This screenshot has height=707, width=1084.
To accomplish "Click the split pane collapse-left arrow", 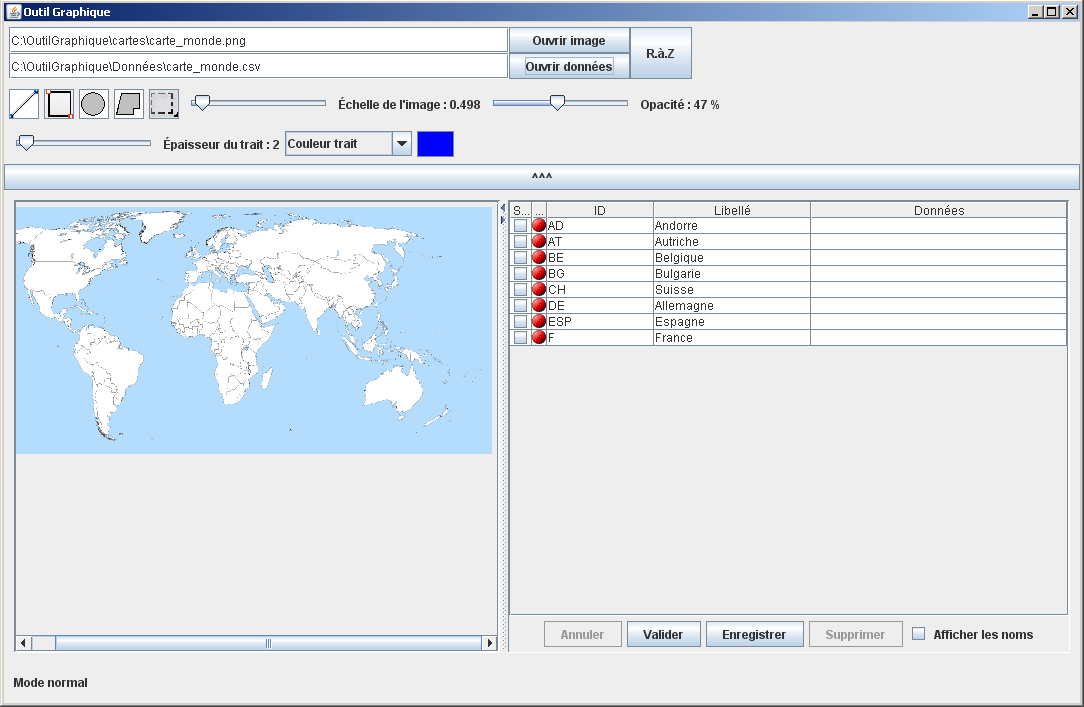I will pyautogui.click(x=502, y=207).
